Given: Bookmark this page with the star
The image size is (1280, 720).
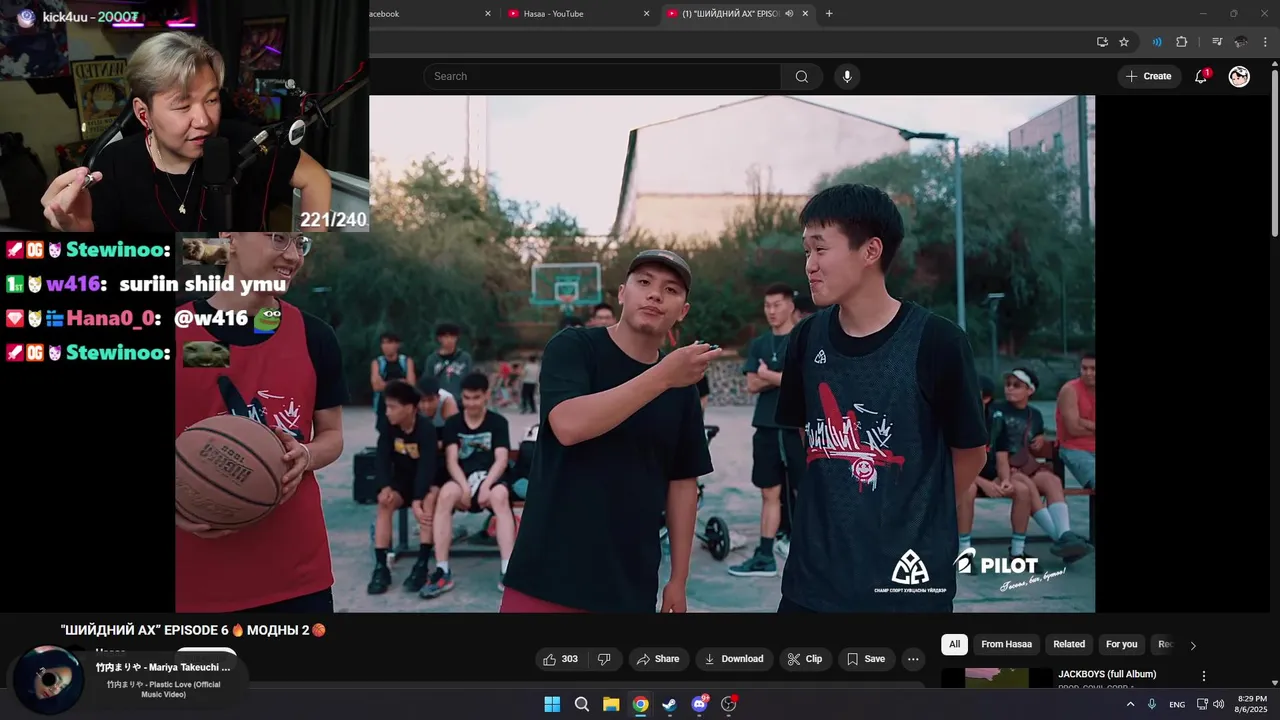Looking at the screenshot, I should 1124,42.
